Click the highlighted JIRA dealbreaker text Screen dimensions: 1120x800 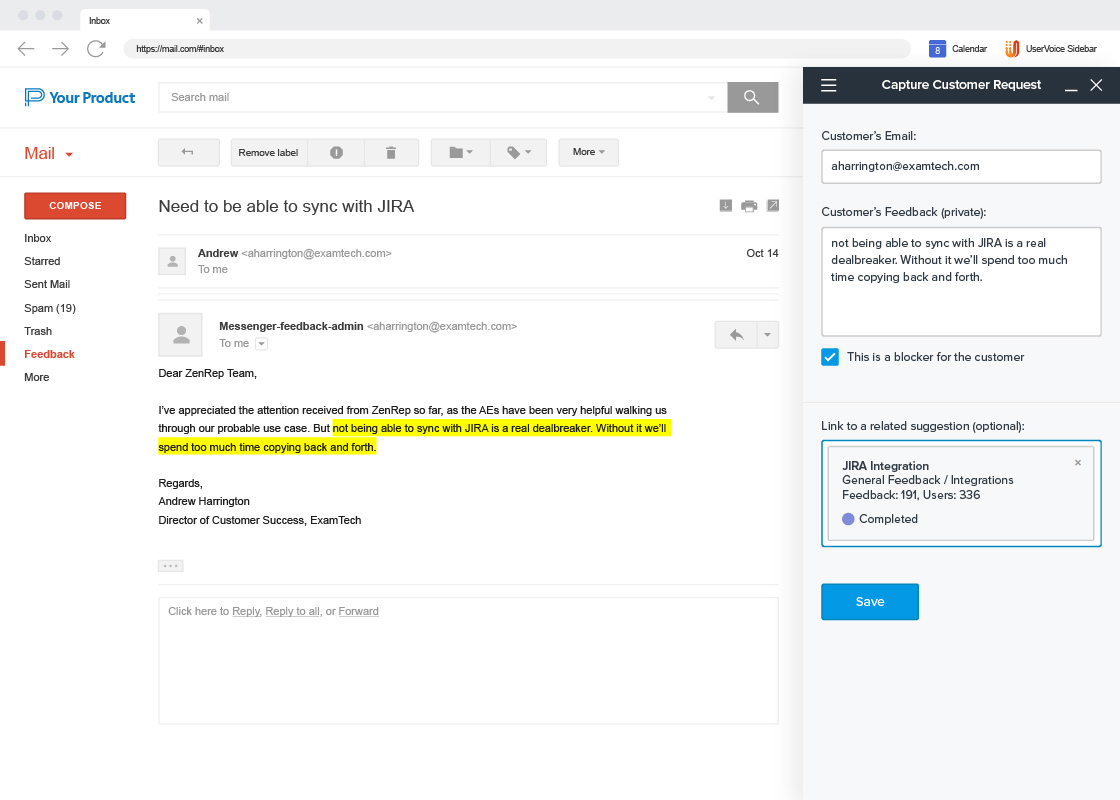click(414, 437)
